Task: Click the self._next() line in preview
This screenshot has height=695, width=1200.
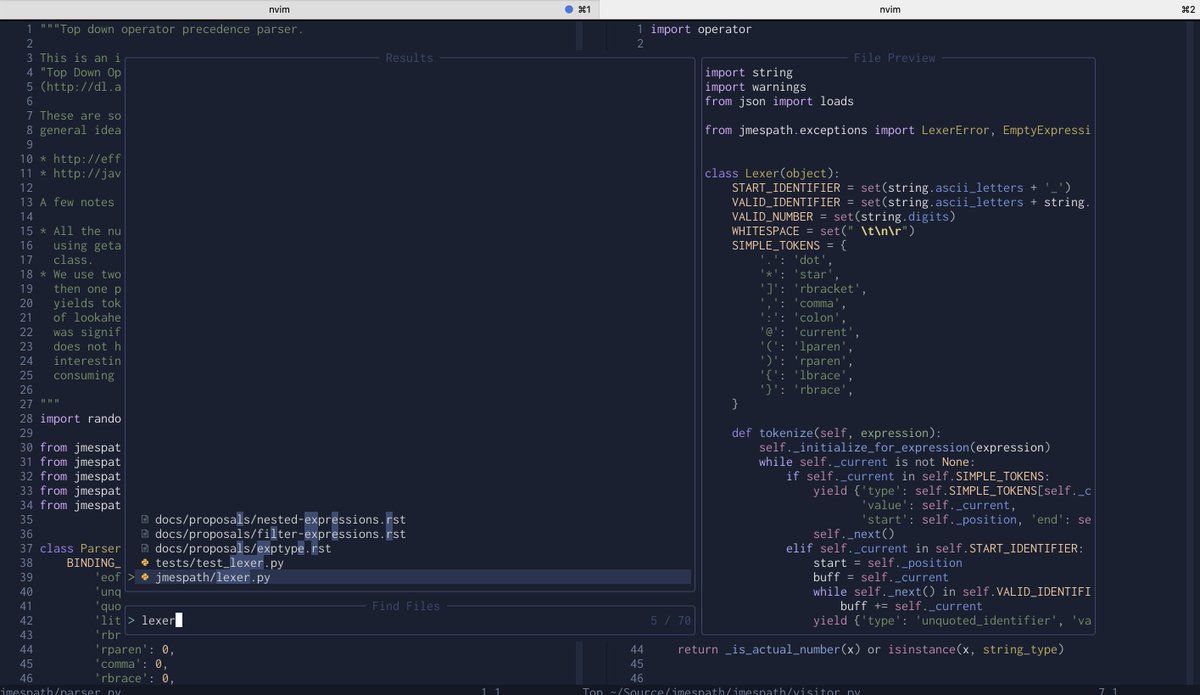Action: (853, 534)
